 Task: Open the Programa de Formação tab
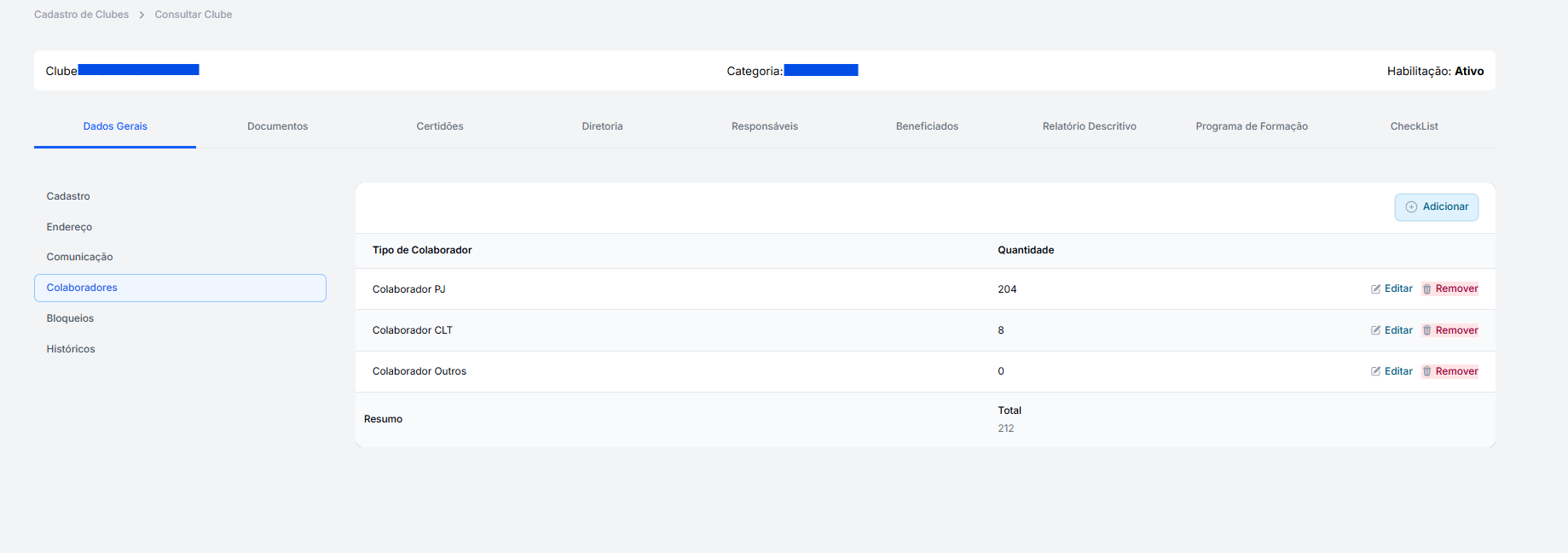(1251, 126)
